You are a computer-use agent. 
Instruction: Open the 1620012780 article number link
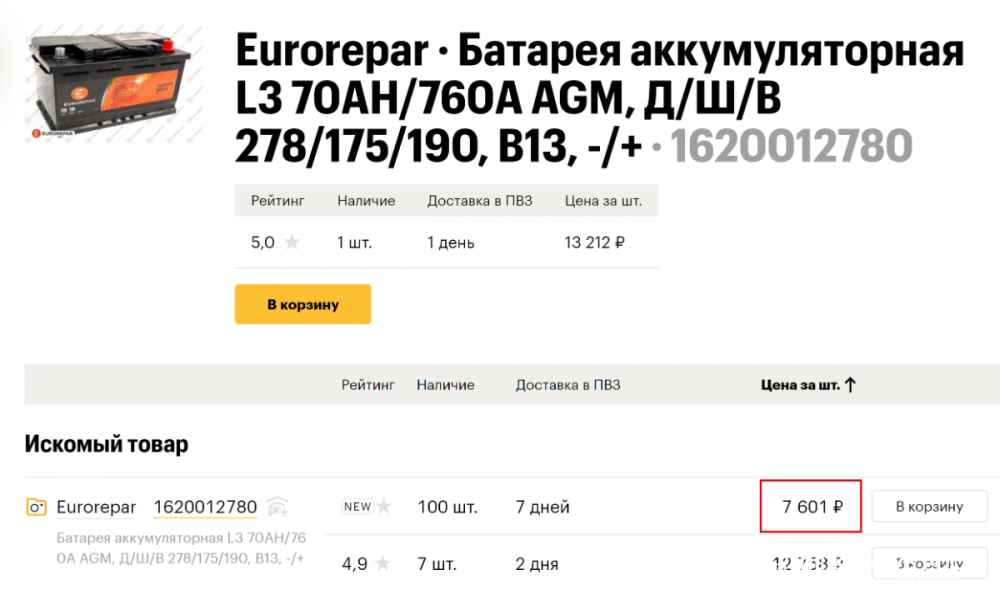[205, 507]
